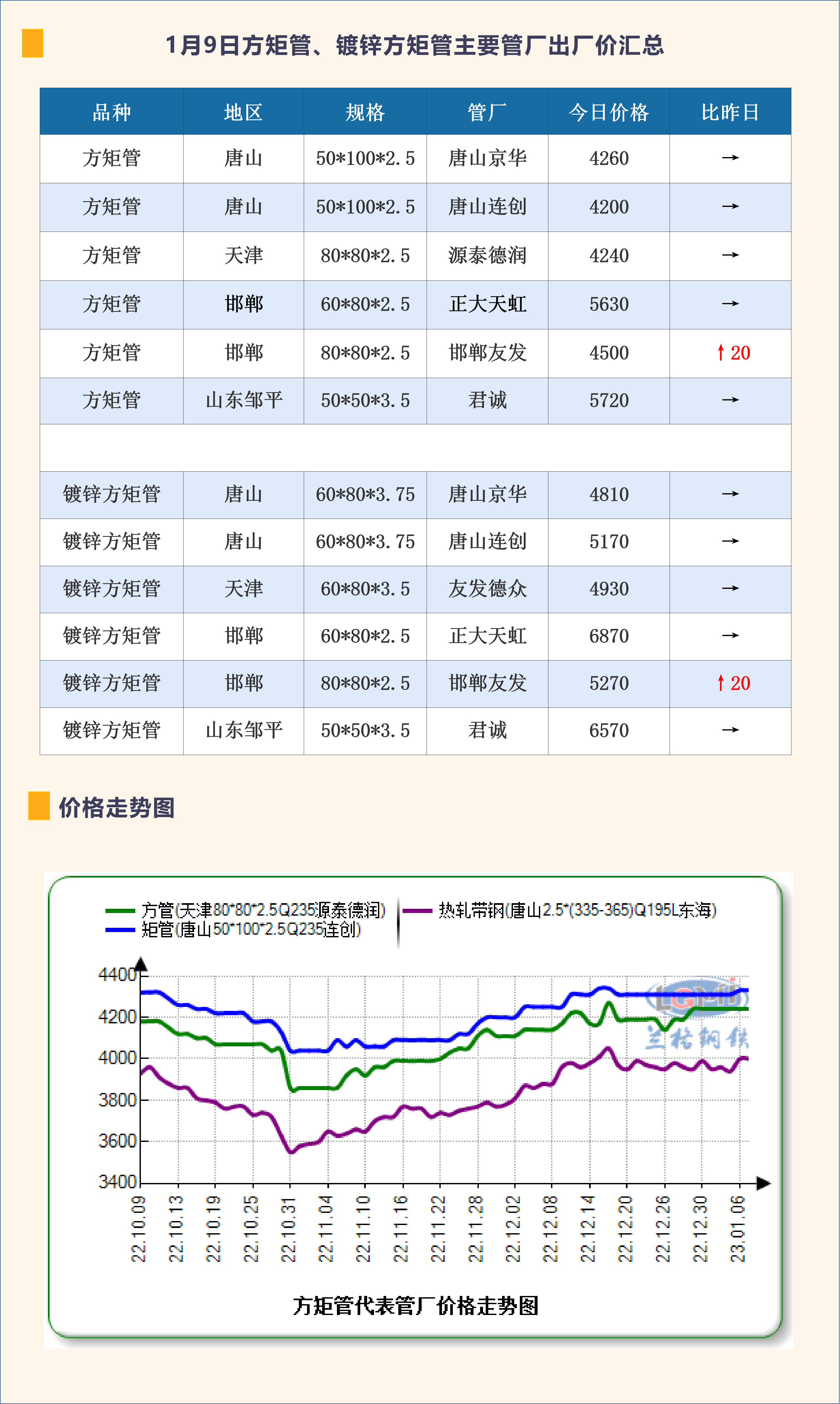Viewport: 840px width, 1404px height.
Task: Click the chart title 方矩管代表管厂价格走势图
Action: pyautogui.click(x=415, y=1305)
